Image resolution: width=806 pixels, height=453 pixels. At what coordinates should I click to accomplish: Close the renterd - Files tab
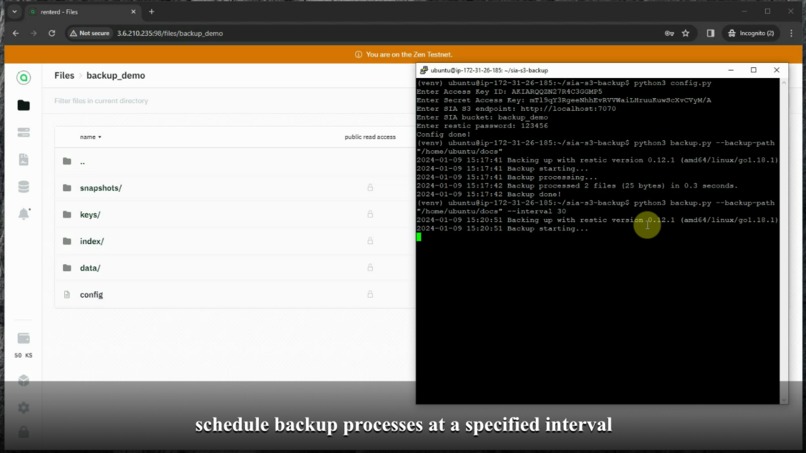(134, 12)
